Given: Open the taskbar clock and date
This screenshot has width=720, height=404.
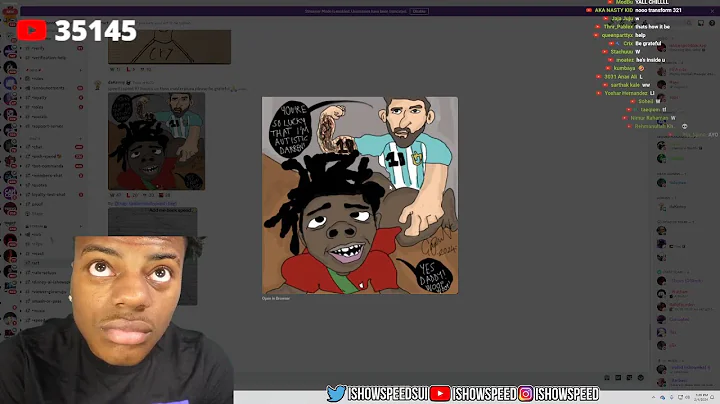Looking at the screenshot, I should pos(701,398).
